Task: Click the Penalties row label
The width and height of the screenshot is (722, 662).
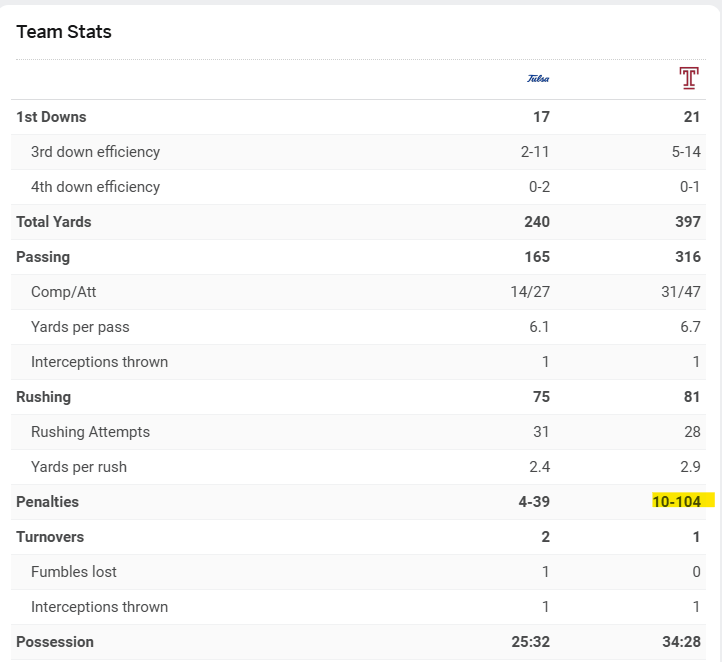Action: [x=47, y=502]
